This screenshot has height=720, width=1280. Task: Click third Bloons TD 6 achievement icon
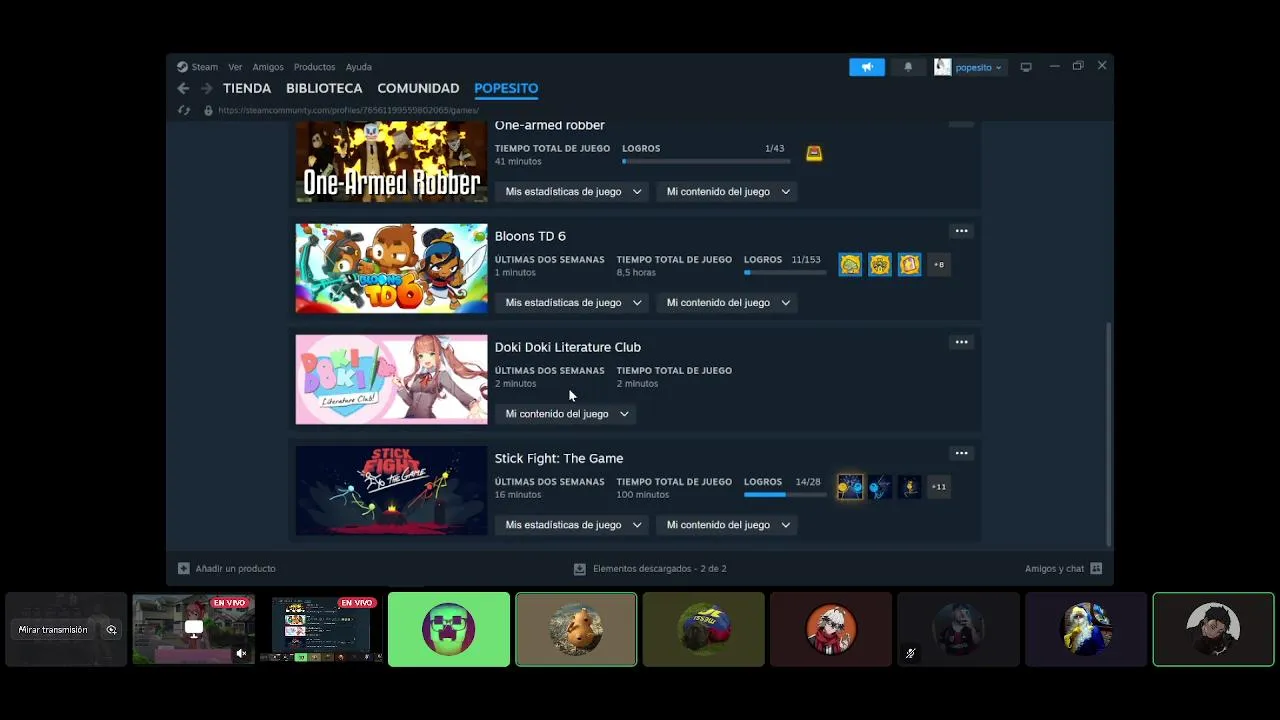[909, 265]
